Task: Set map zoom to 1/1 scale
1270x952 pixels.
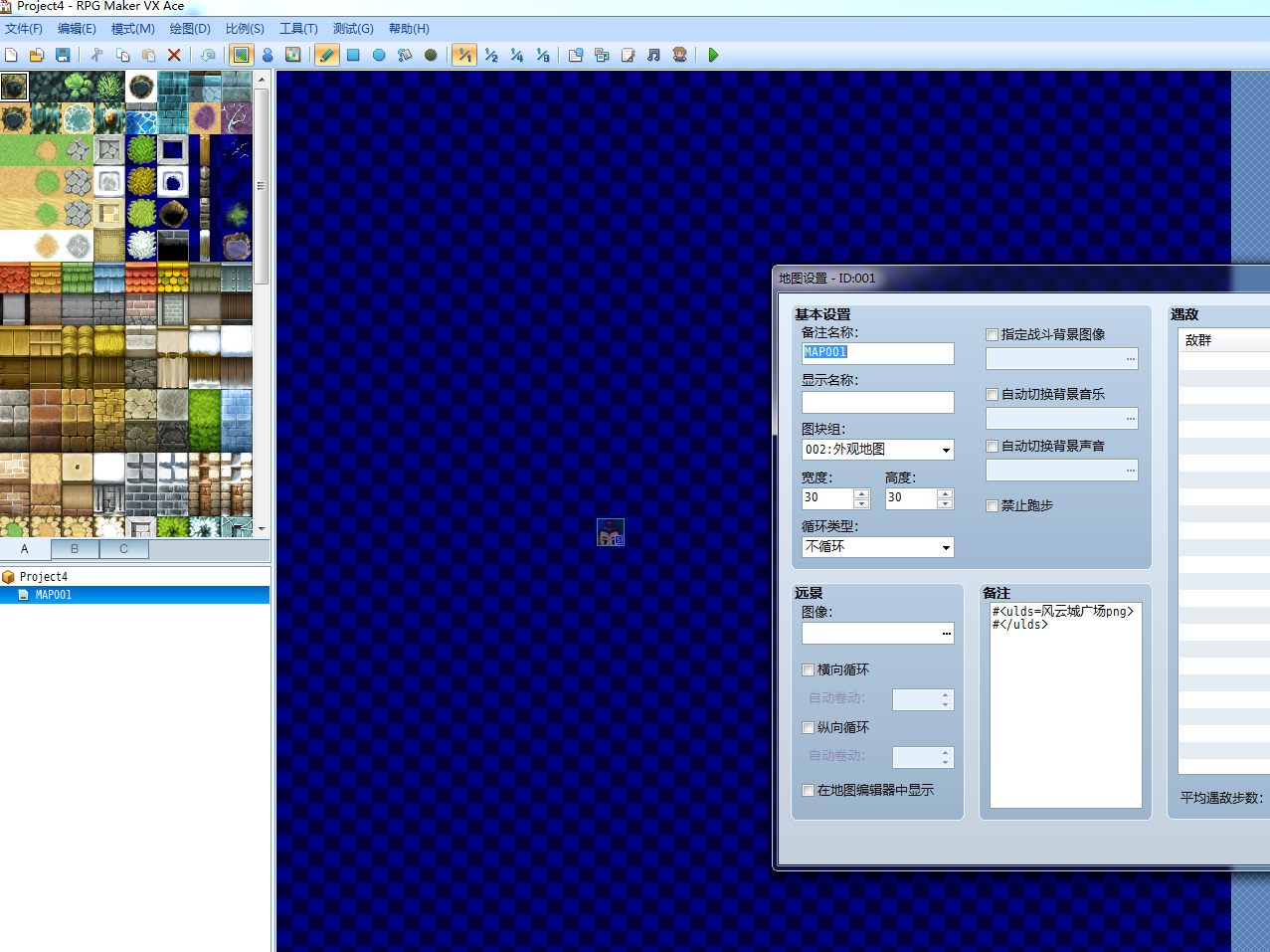Action: [464, 55]
